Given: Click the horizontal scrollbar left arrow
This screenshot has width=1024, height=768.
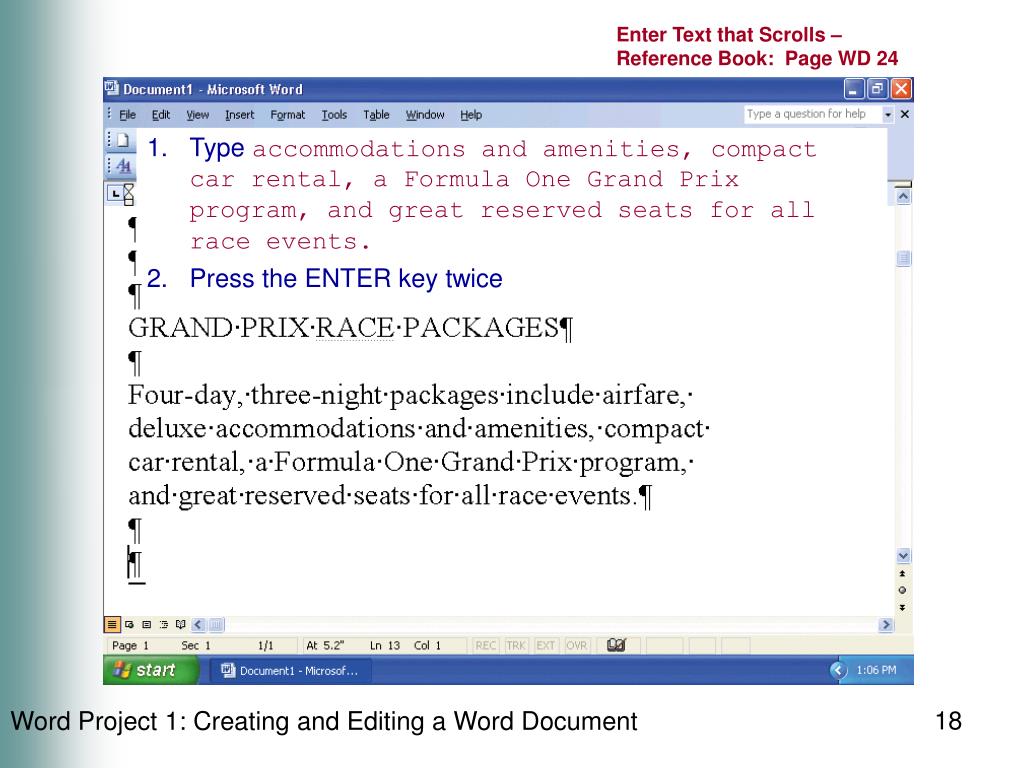Looking at the screenshot, I should [x=198, y=625].
